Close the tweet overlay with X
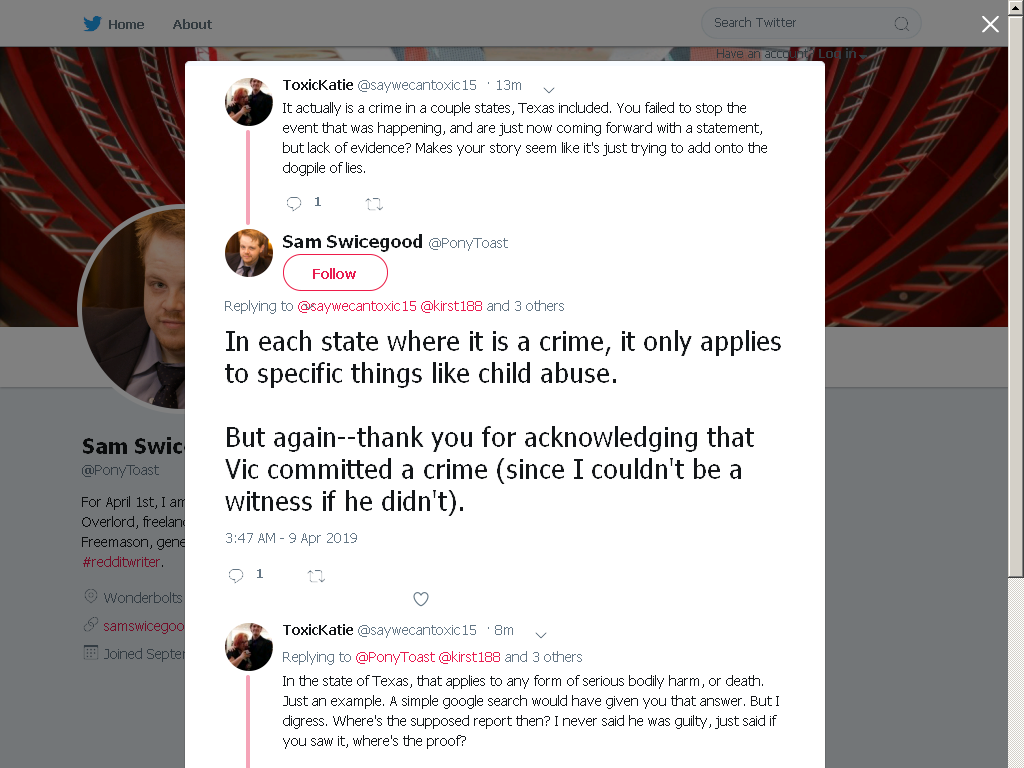This screenshot has width=1024, height=768. tap(990, 24)
